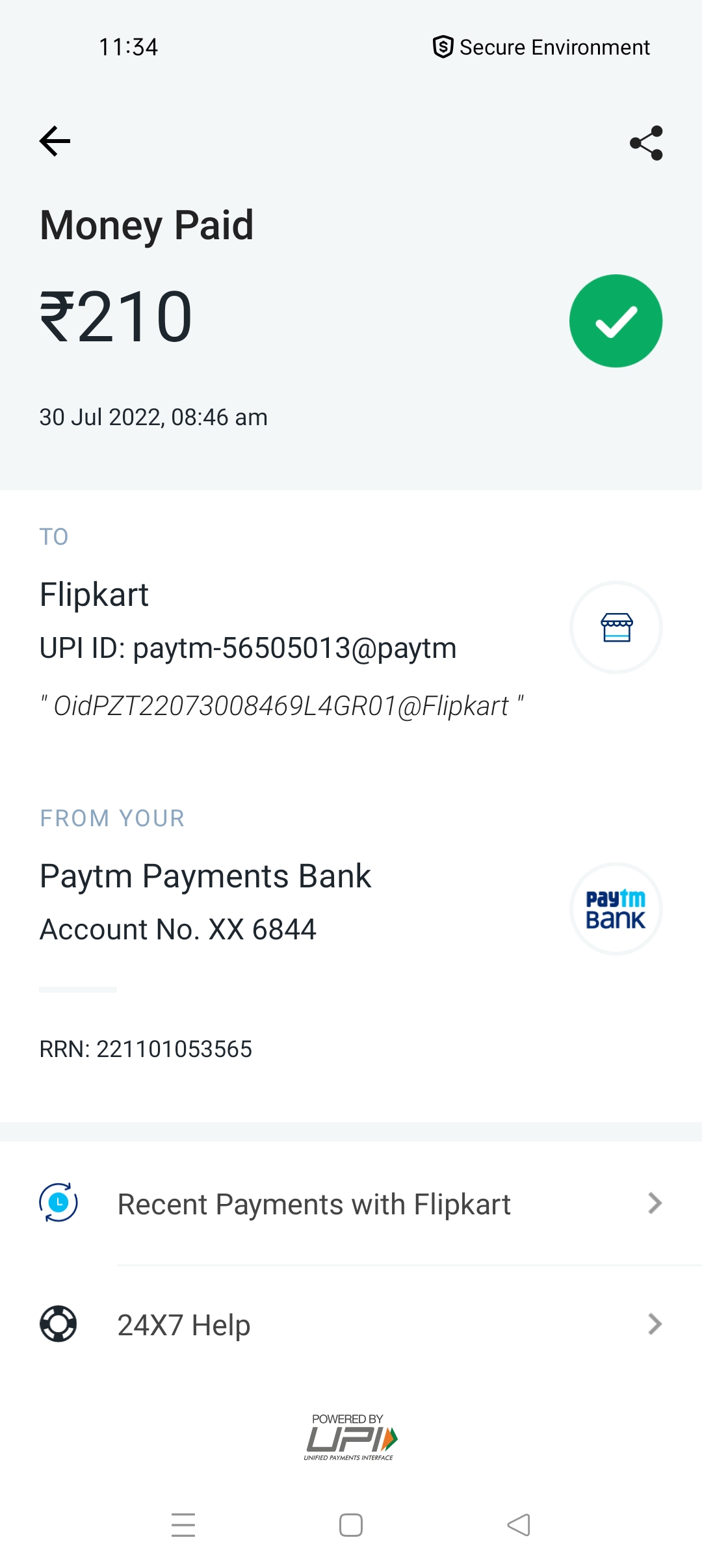Tap the RRN reference number
The width and height of the screenshot is (702, 1568).
click(146, 1049)
